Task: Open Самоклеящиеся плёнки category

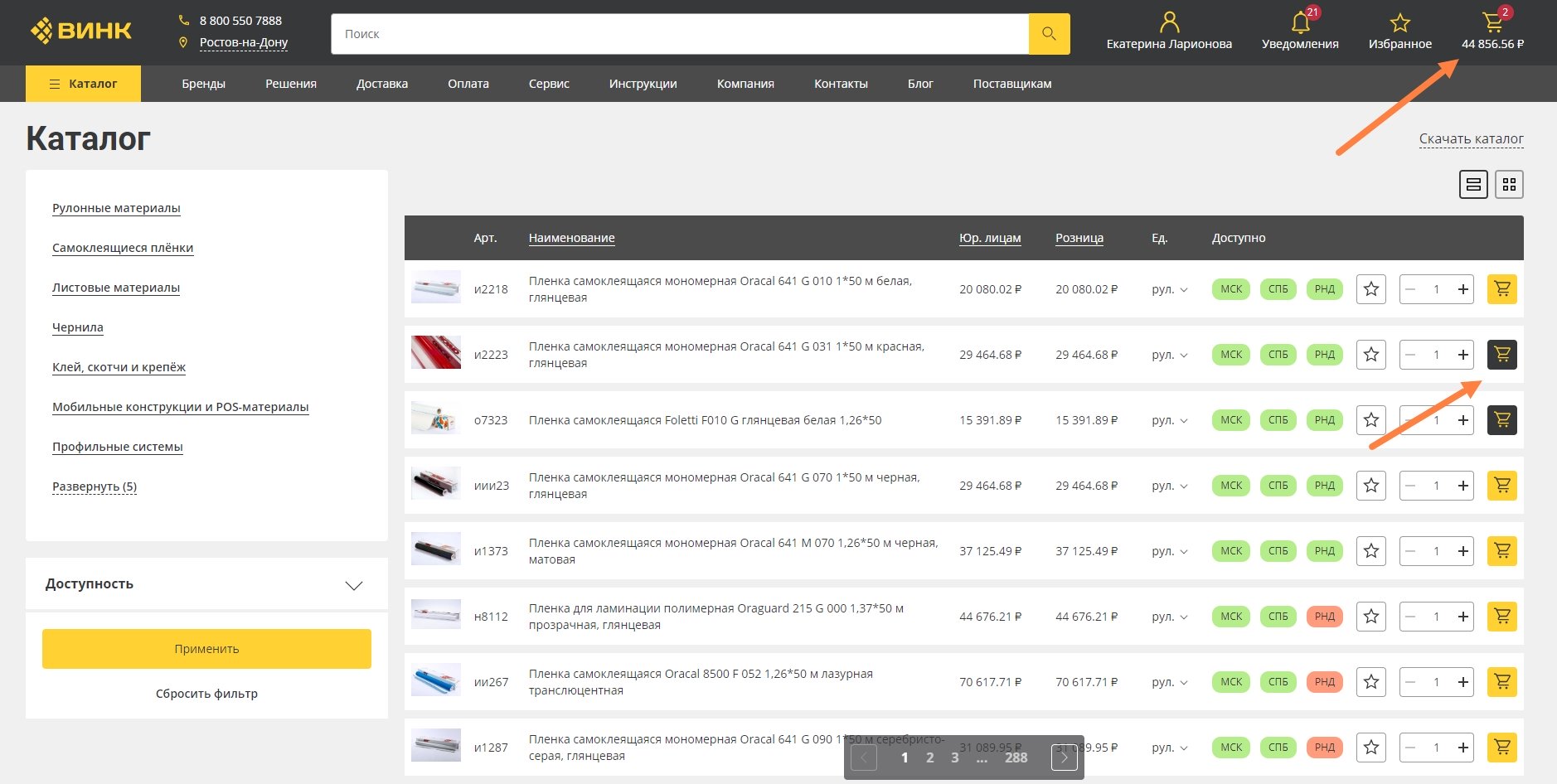Action: (123, 248)
